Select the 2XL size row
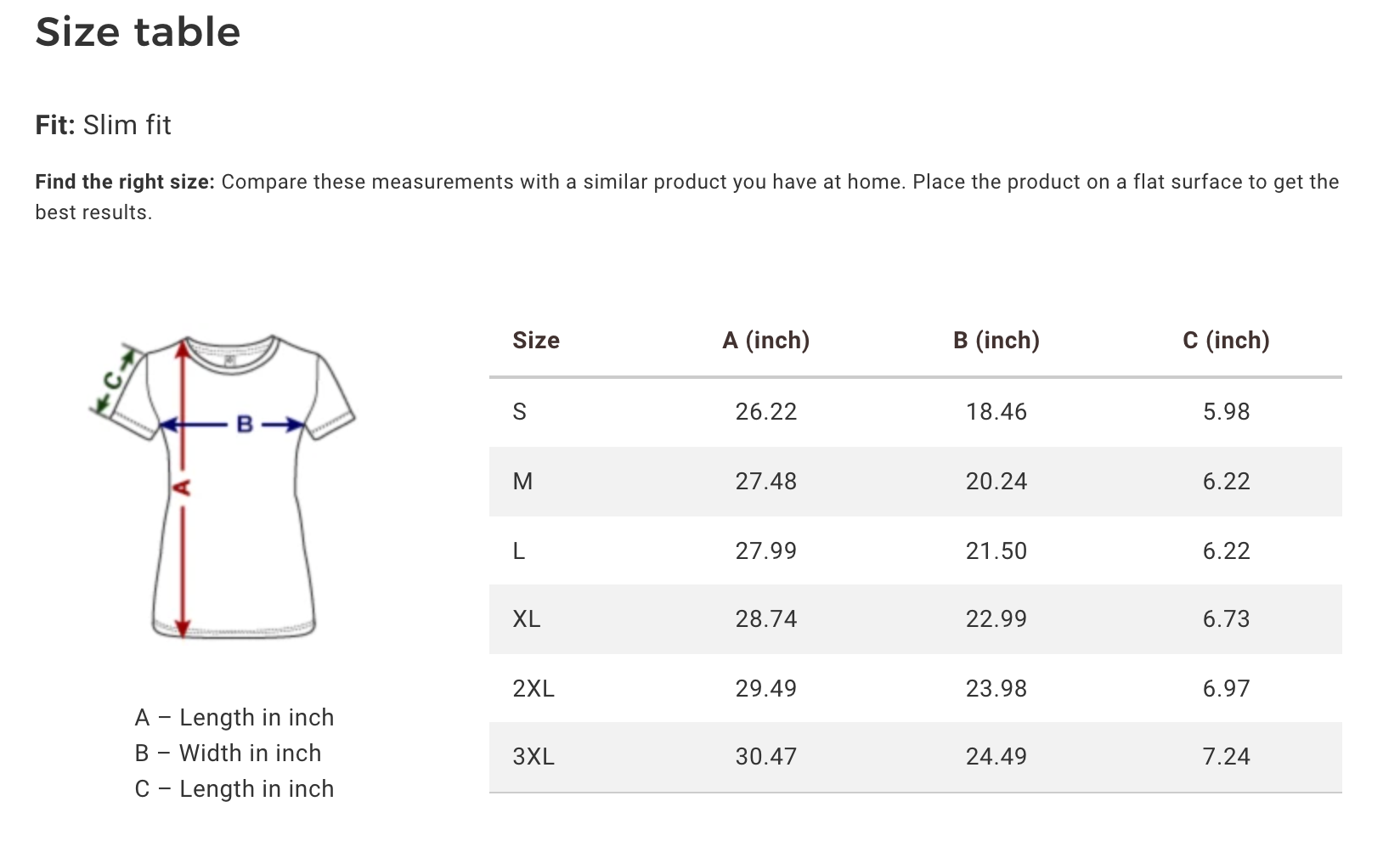The height and width of the screenshot is (841, 1400). [916, 688]
